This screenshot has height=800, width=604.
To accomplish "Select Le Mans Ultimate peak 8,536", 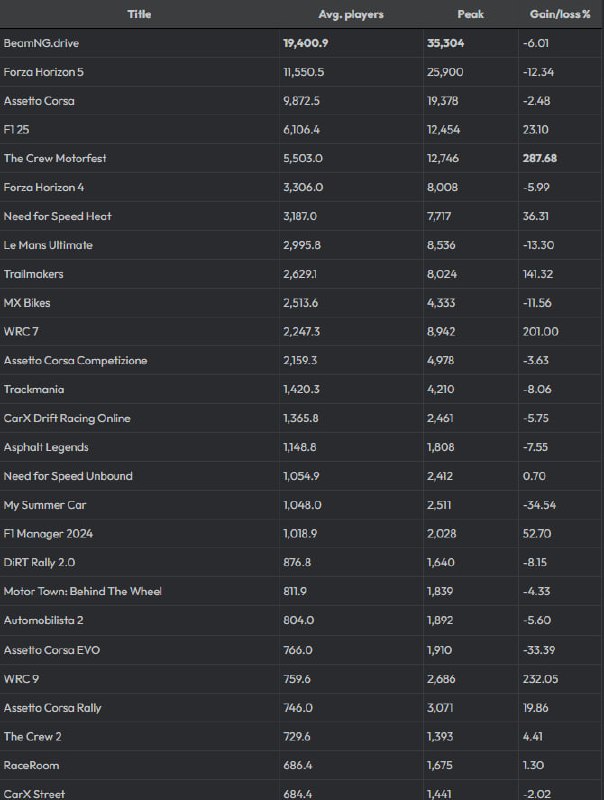I will pyautogui.click(x=441, y=245).
